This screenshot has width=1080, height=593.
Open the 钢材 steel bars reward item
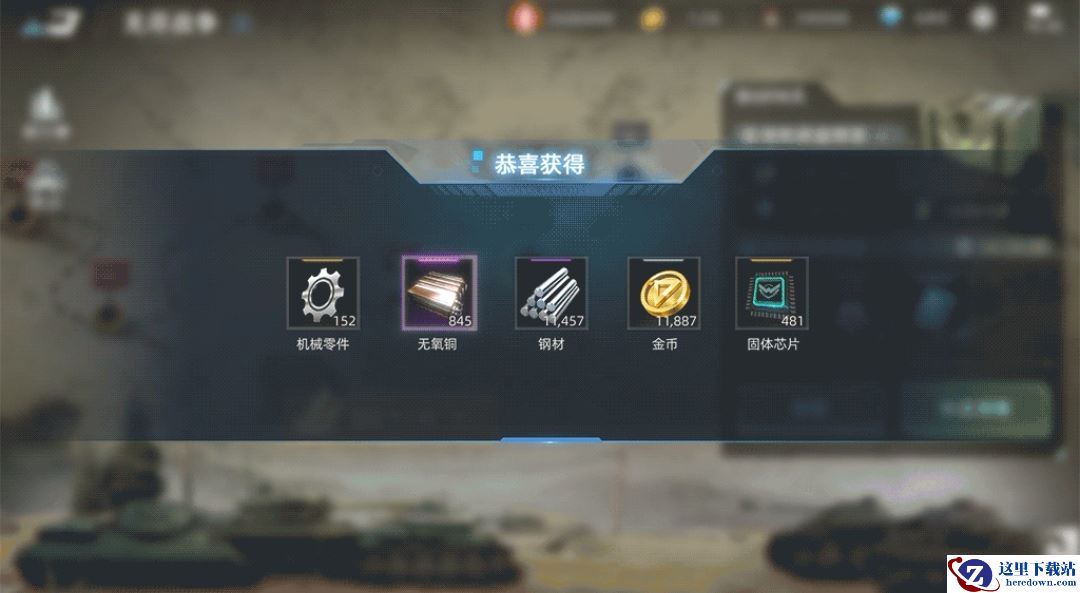551,293
